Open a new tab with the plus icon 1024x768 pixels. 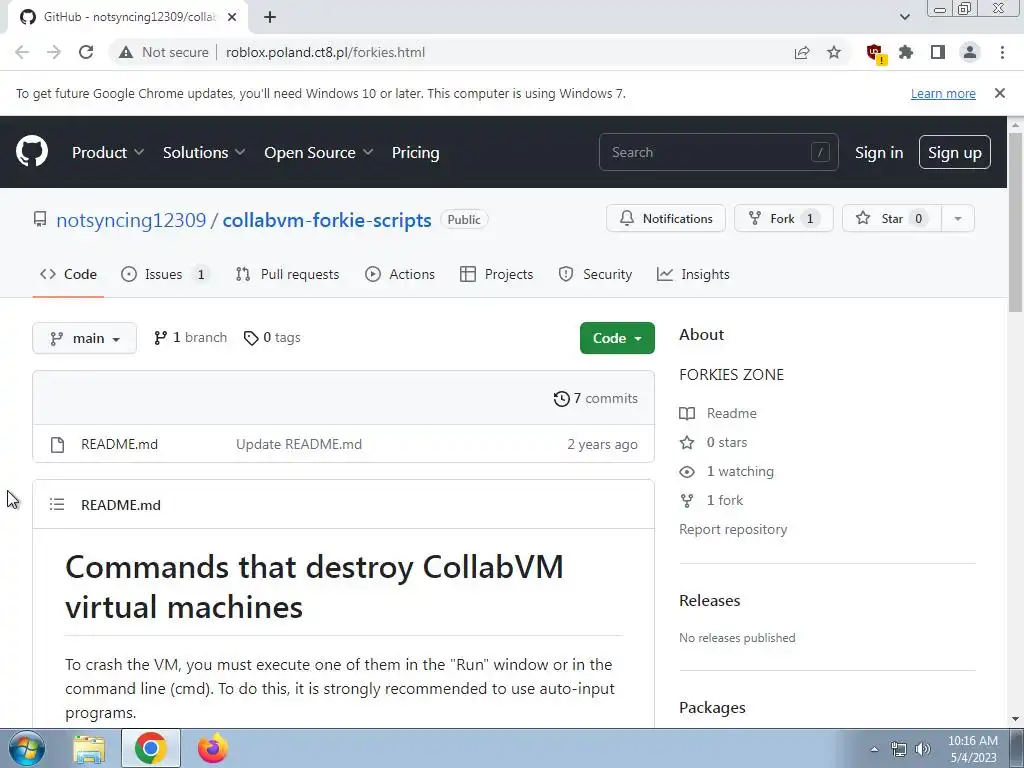click(x=270, y=17)
